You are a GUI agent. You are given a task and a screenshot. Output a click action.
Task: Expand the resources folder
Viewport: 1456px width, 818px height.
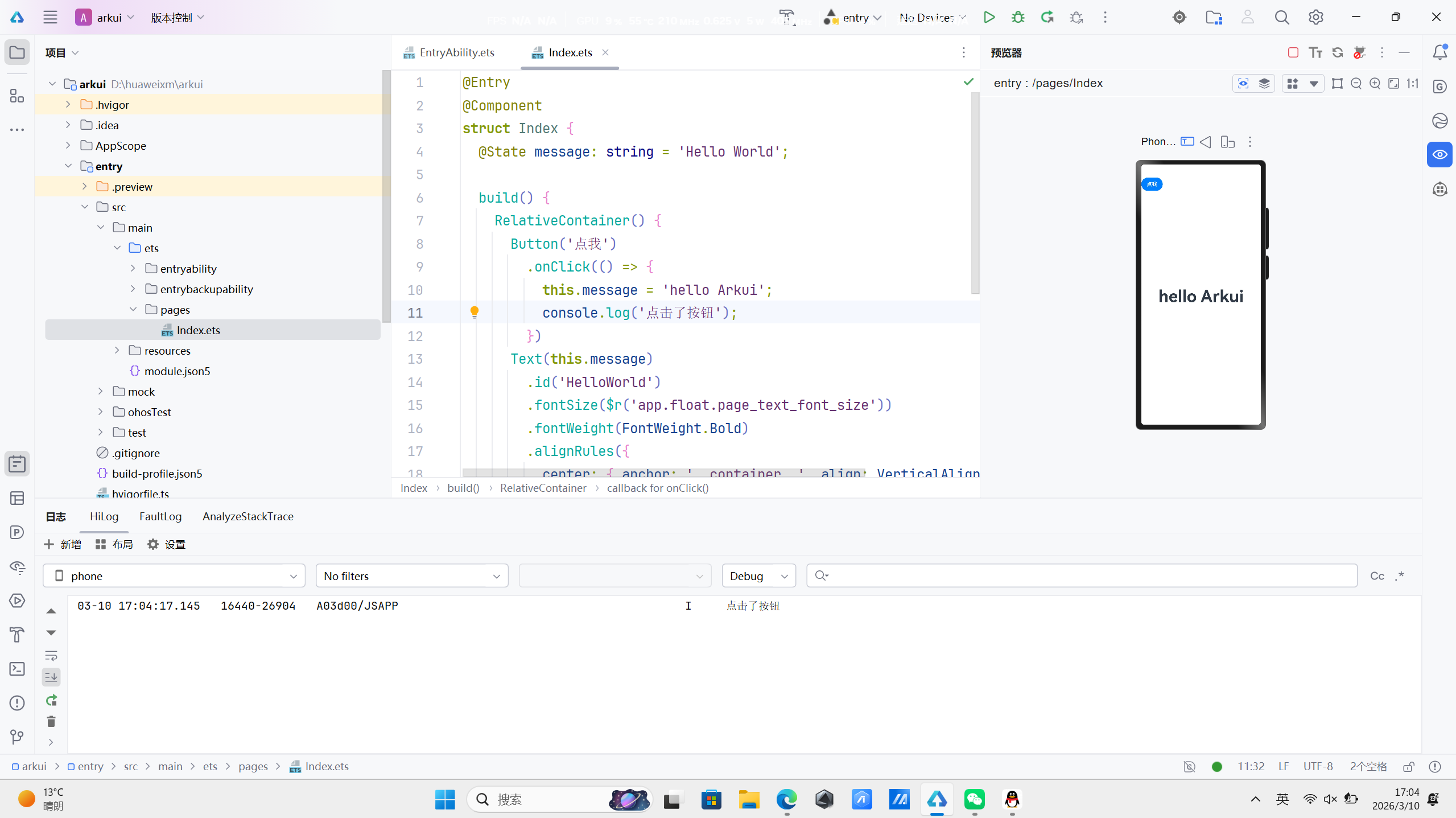pos(117,351)
